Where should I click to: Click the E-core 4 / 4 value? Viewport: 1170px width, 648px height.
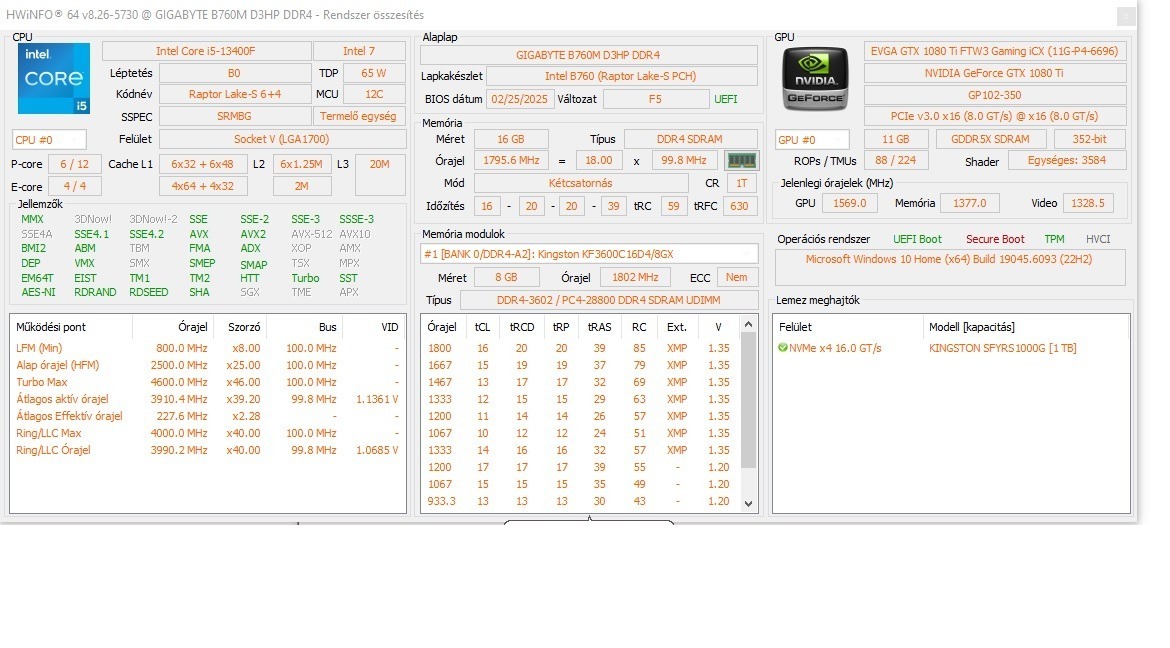pyautogui.click(x=75, y=187)
